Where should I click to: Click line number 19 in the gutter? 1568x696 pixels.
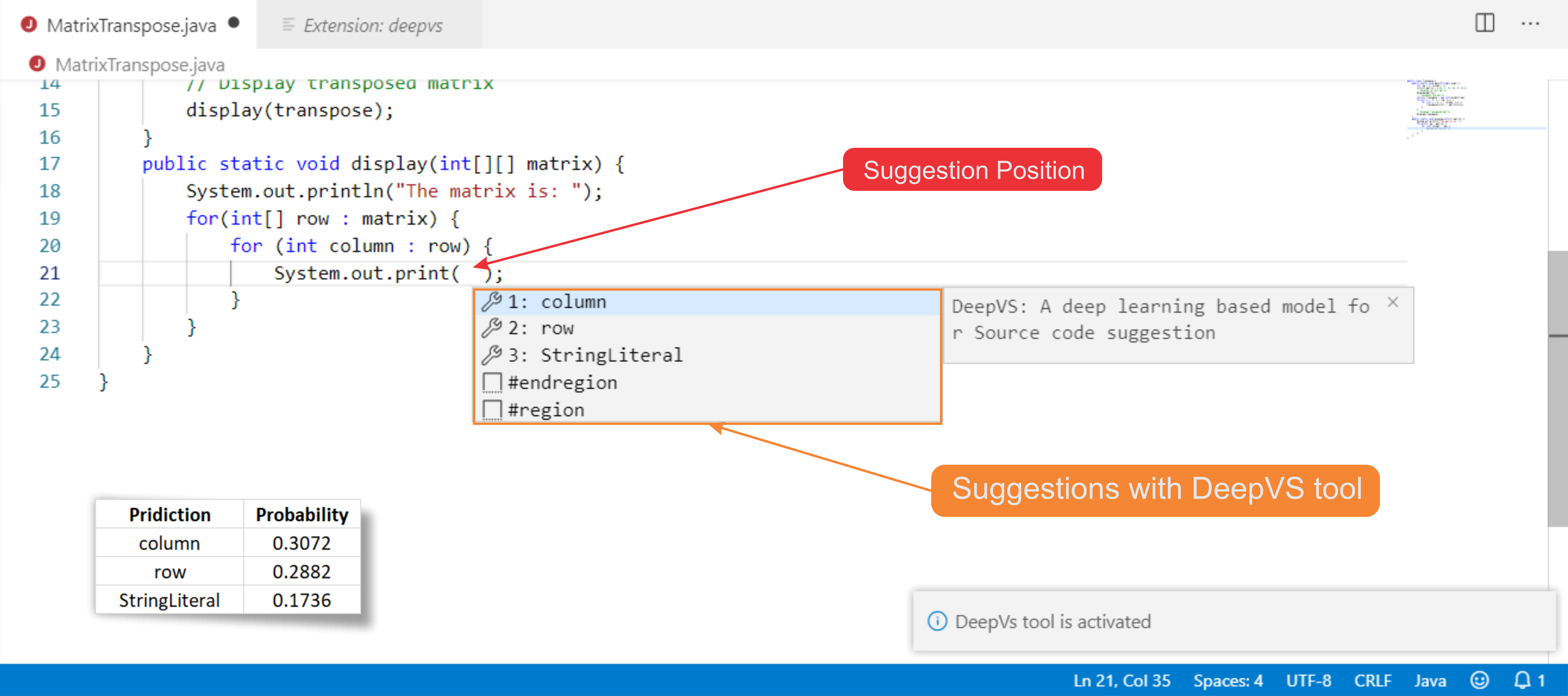tap(50, 218)
